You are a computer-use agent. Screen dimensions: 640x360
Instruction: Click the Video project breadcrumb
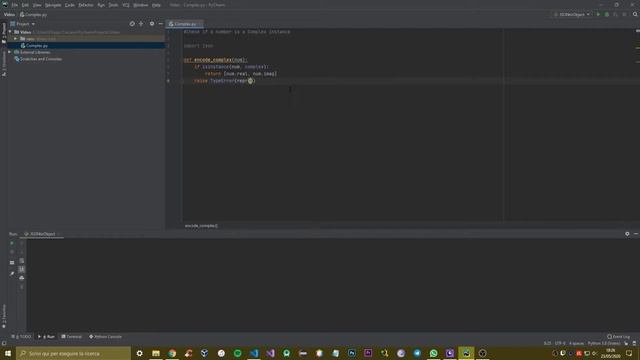9,15
